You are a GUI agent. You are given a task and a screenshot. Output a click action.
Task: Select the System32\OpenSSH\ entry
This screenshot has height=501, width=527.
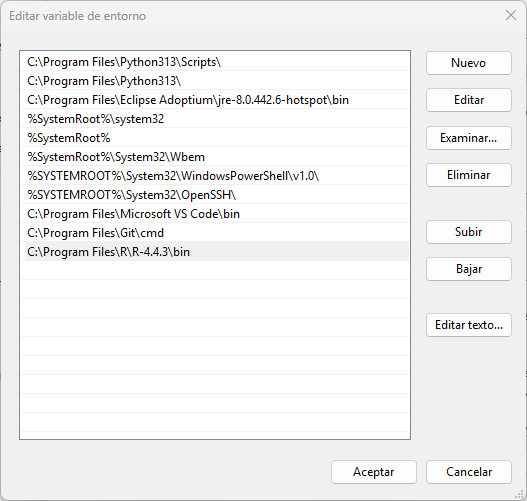(x=215, y=195)
